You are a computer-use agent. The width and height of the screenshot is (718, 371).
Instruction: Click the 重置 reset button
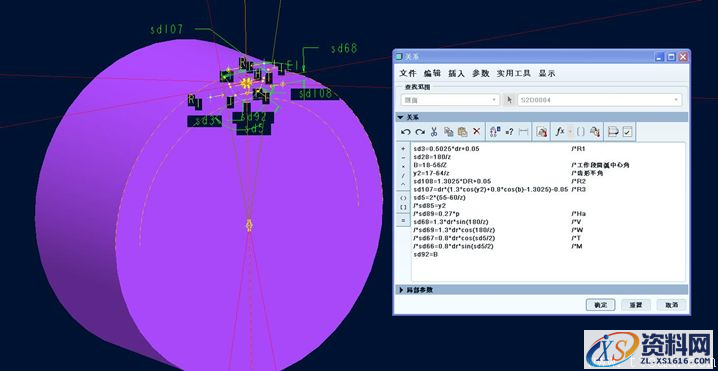pos(636,305)
